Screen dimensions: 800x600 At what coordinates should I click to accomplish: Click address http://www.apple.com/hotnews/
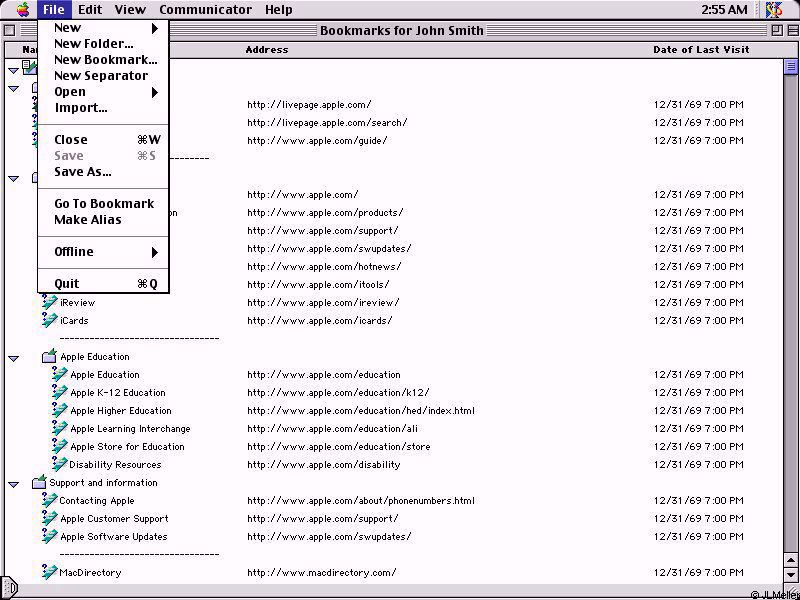pos(324,266)
